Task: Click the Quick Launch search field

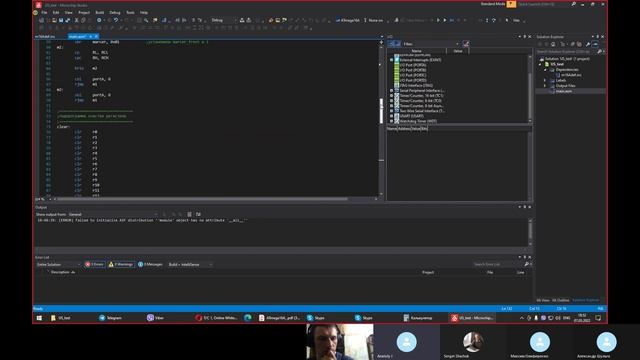Action: pyautogui.click(x=544, y=4)
